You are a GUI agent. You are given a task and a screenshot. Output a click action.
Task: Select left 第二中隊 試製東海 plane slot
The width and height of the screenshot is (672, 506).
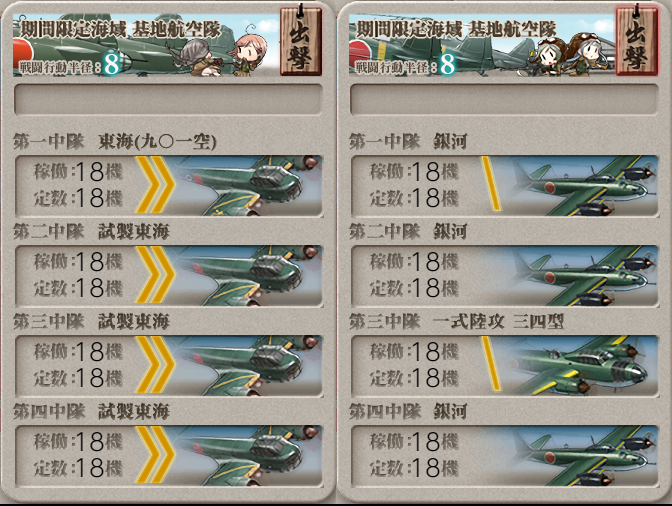tap(169, 276)
